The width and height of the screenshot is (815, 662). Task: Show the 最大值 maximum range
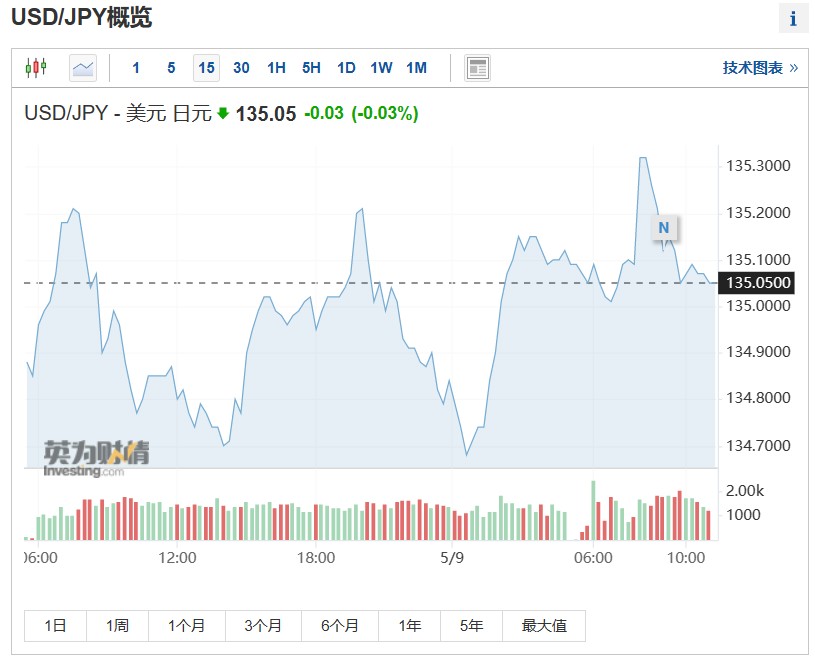[x=544, y=626]
